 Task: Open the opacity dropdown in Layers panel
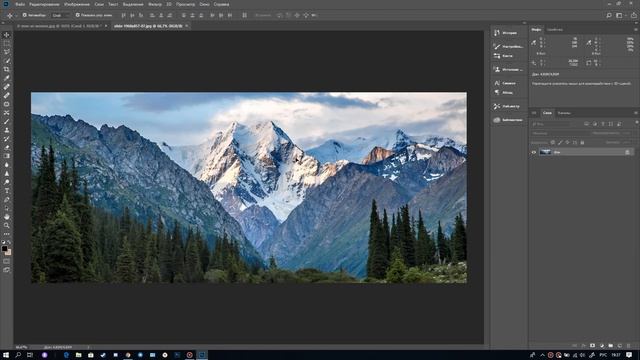[627, 133]
